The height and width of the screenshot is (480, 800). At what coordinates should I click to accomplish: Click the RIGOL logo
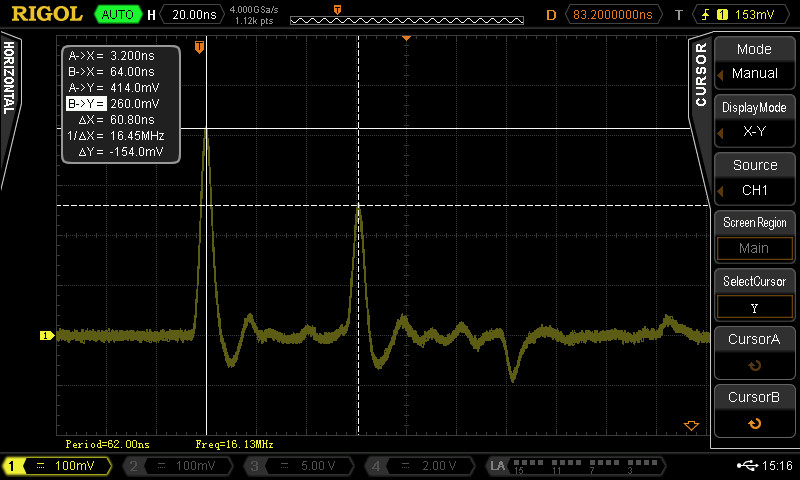47,14
